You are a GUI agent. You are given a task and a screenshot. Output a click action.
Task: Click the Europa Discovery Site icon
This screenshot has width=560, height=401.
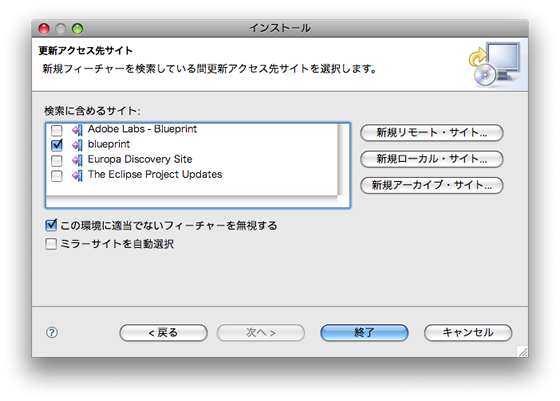pos(78,160)
